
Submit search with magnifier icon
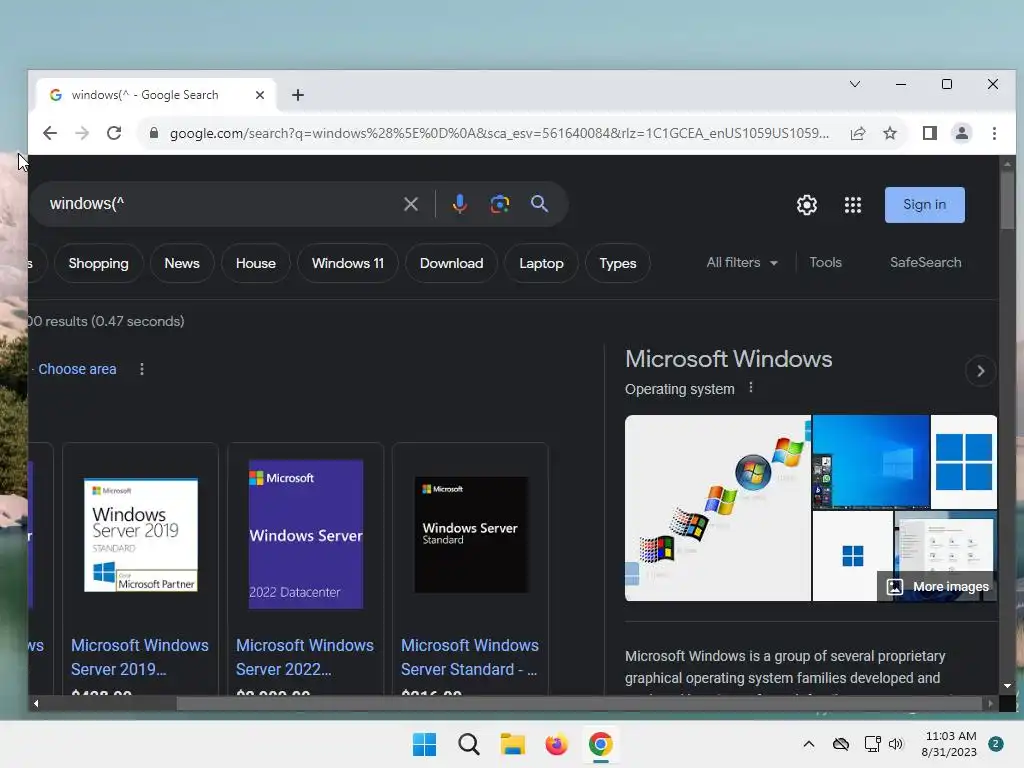539,204
